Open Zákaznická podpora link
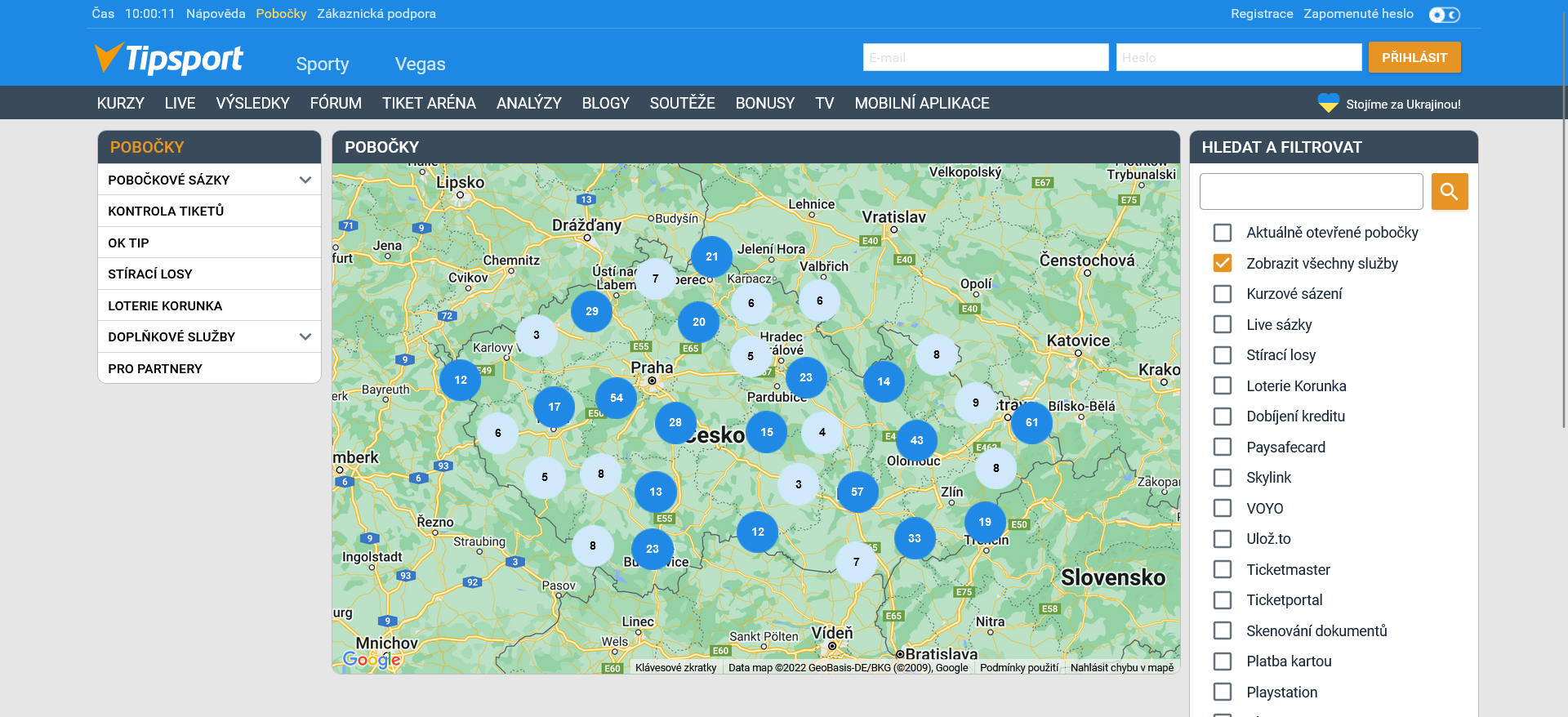 376,14
